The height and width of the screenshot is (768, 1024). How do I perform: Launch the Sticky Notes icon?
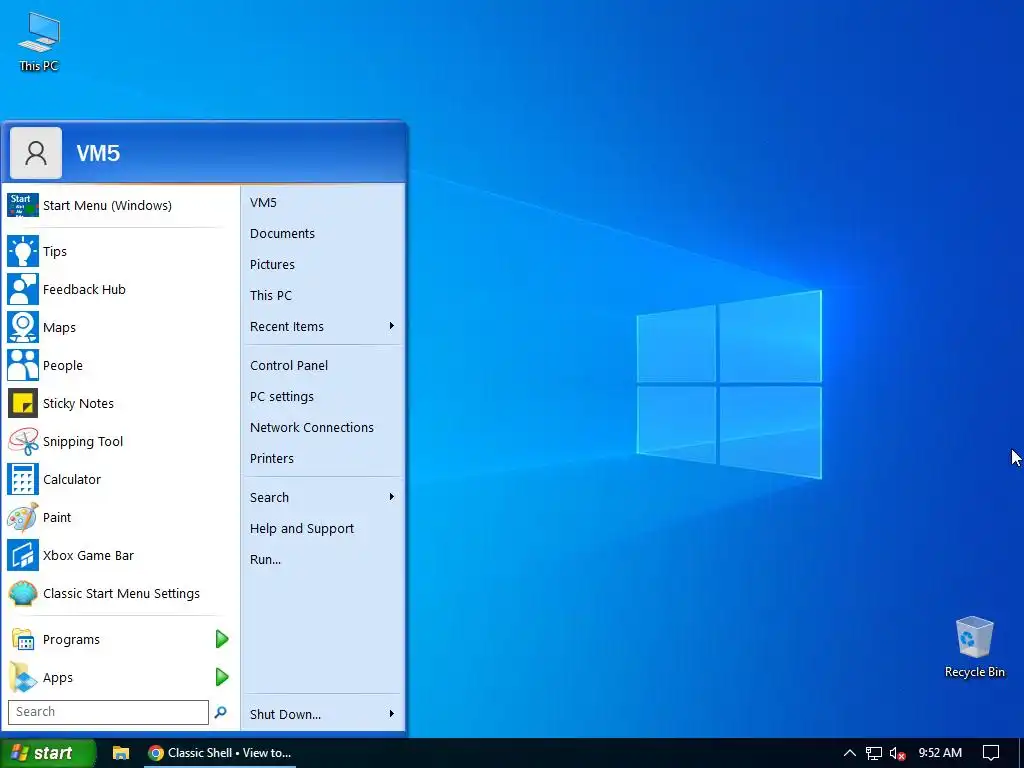point(23,404)
